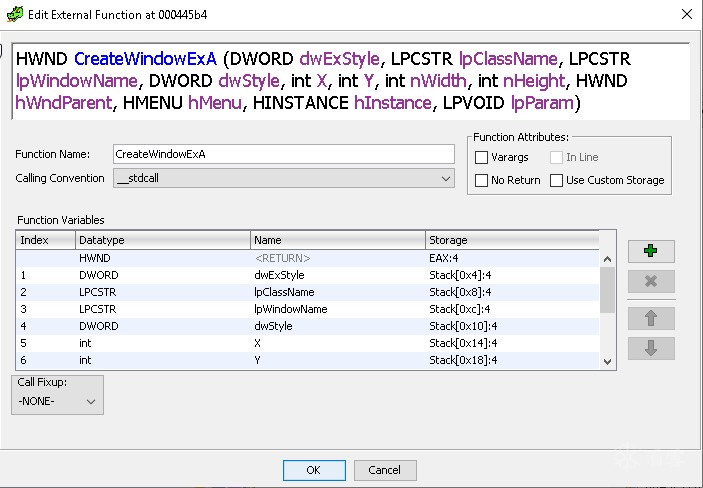Click the Index column header
Screen dimensions: 703x488
tap(46, 240)
